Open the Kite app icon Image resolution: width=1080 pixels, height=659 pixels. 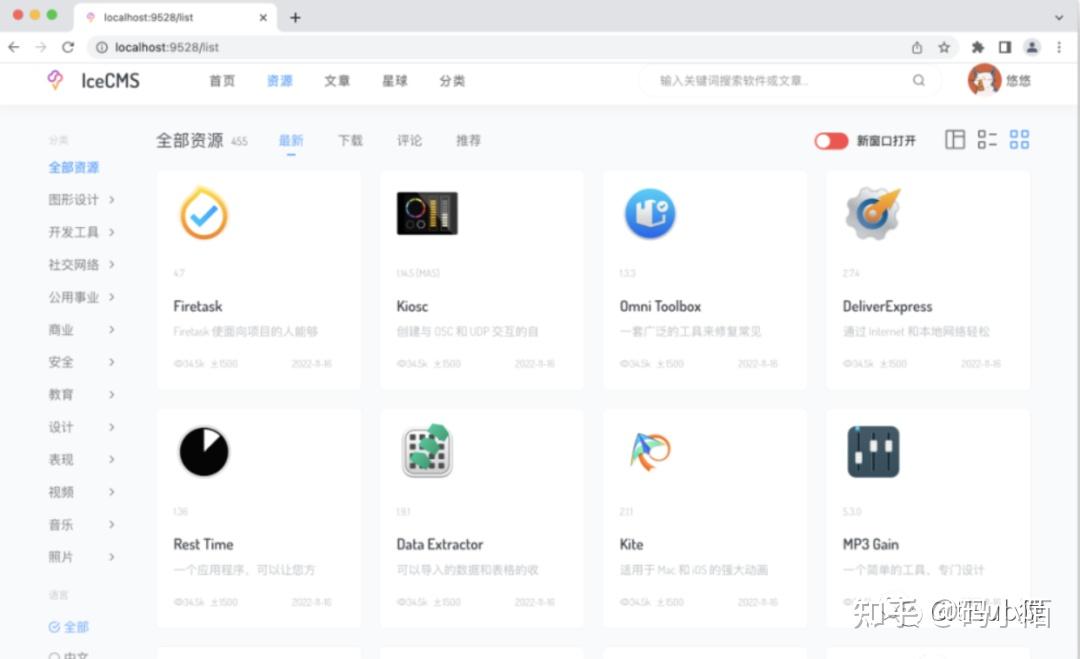(650, 452)
